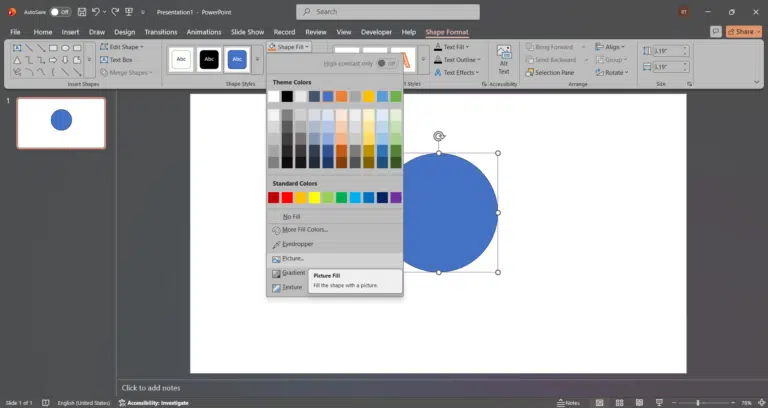Start Slide Show from status bar
This screenshot has height=408, width=768.
(x=659, y=403)
